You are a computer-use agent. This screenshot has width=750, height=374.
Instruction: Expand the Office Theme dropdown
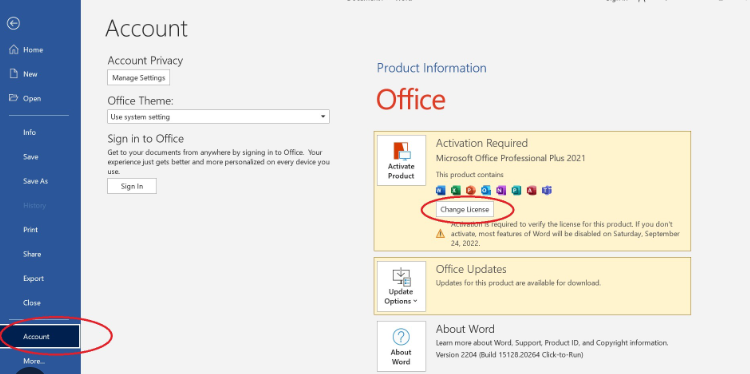click(218, 117)
